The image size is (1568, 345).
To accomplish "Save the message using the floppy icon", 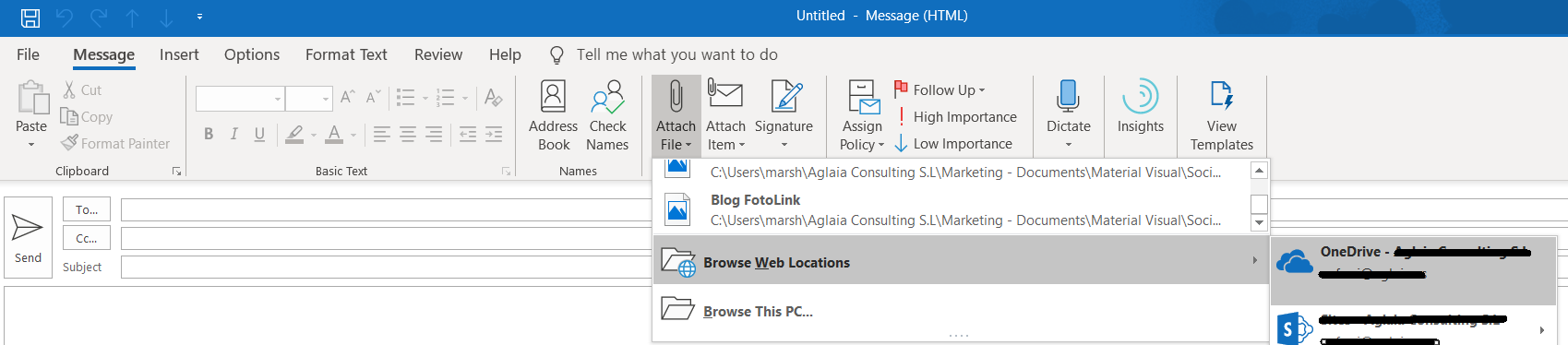I will pos(30,17).
